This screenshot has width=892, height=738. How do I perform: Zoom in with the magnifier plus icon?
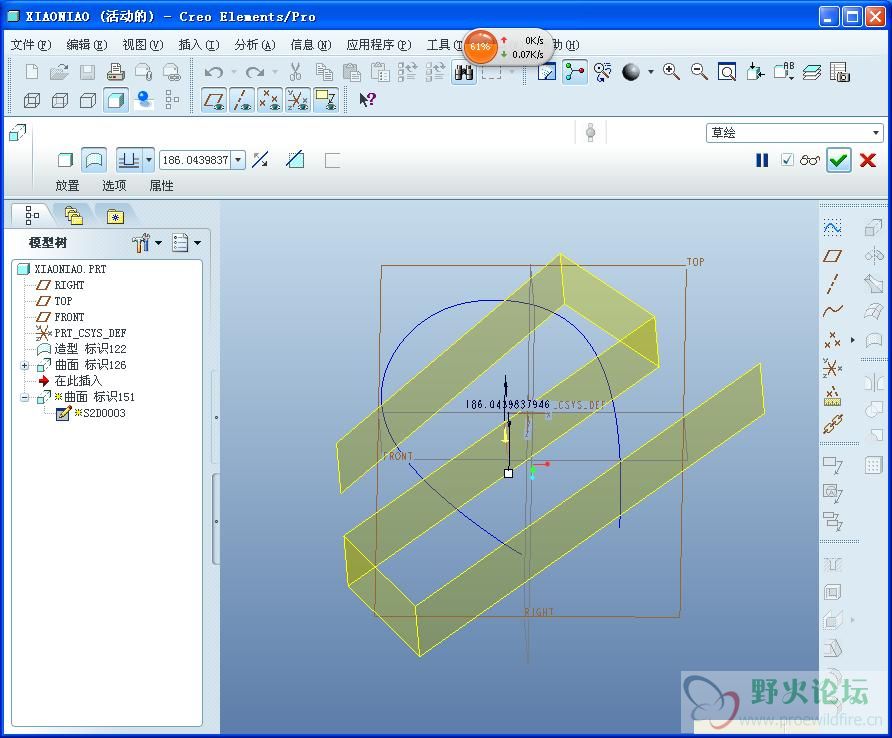point(671,72)
